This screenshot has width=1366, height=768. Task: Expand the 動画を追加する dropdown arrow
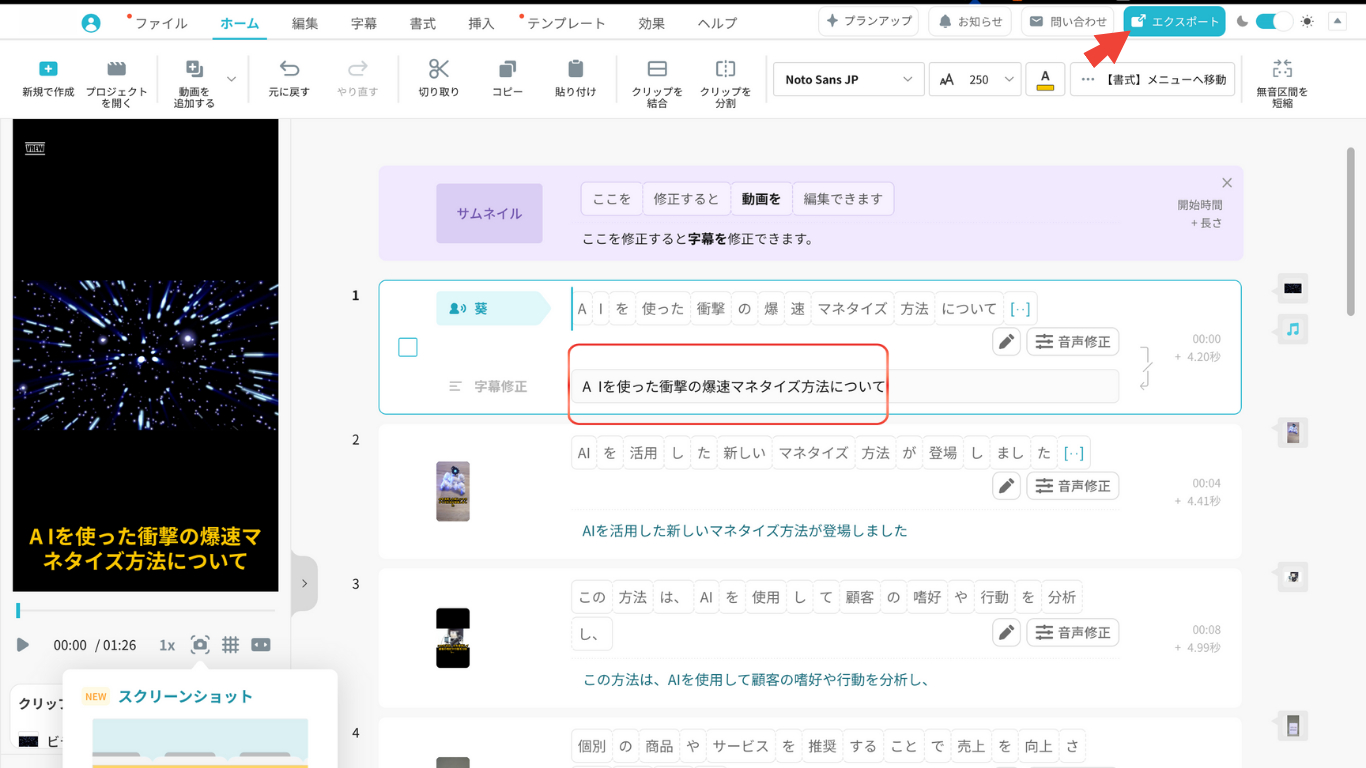(x=232, y=79)
